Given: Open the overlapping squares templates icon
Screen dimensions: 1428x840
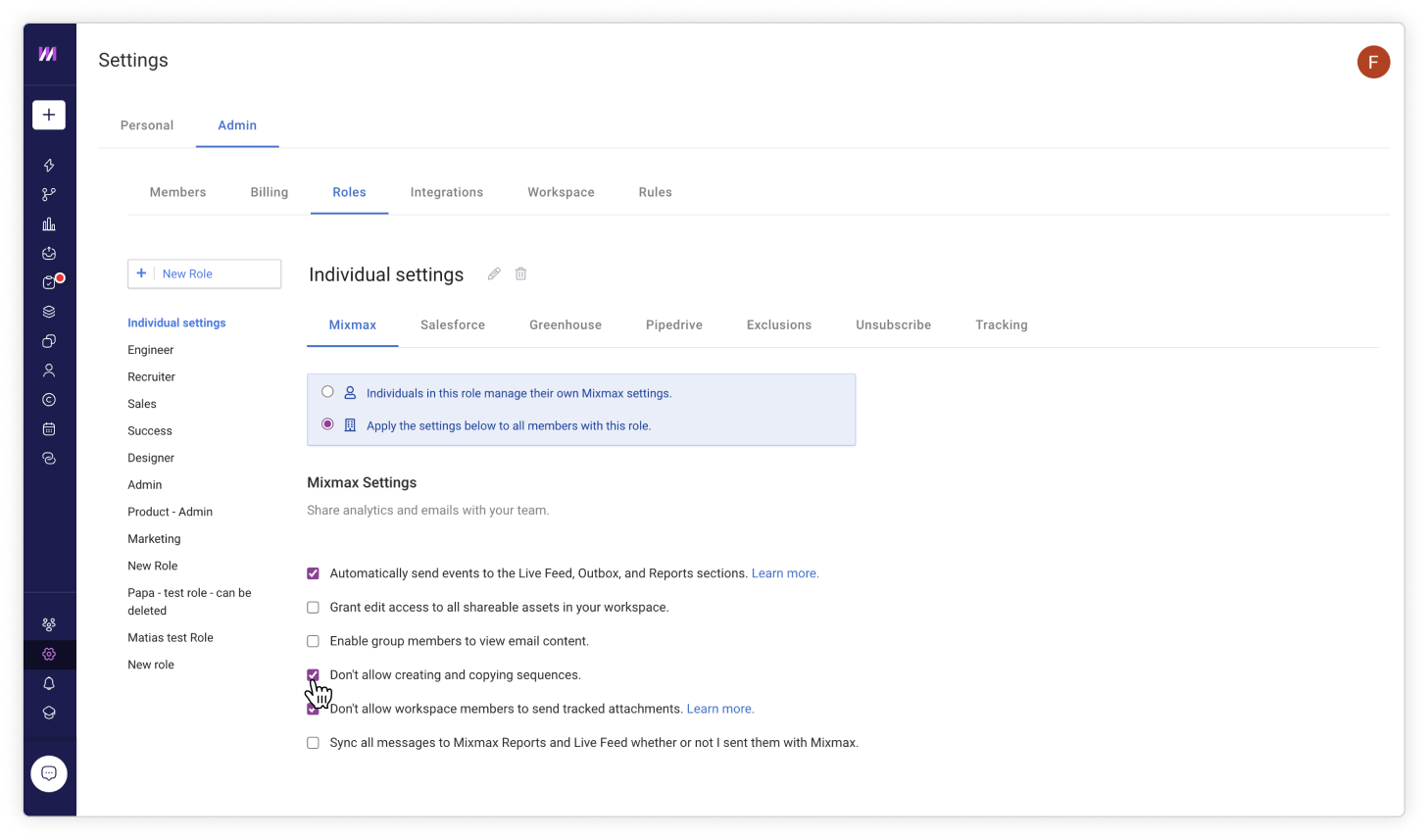Looking at the screenshot, I should pyautogui.click(x=49, y=341).
